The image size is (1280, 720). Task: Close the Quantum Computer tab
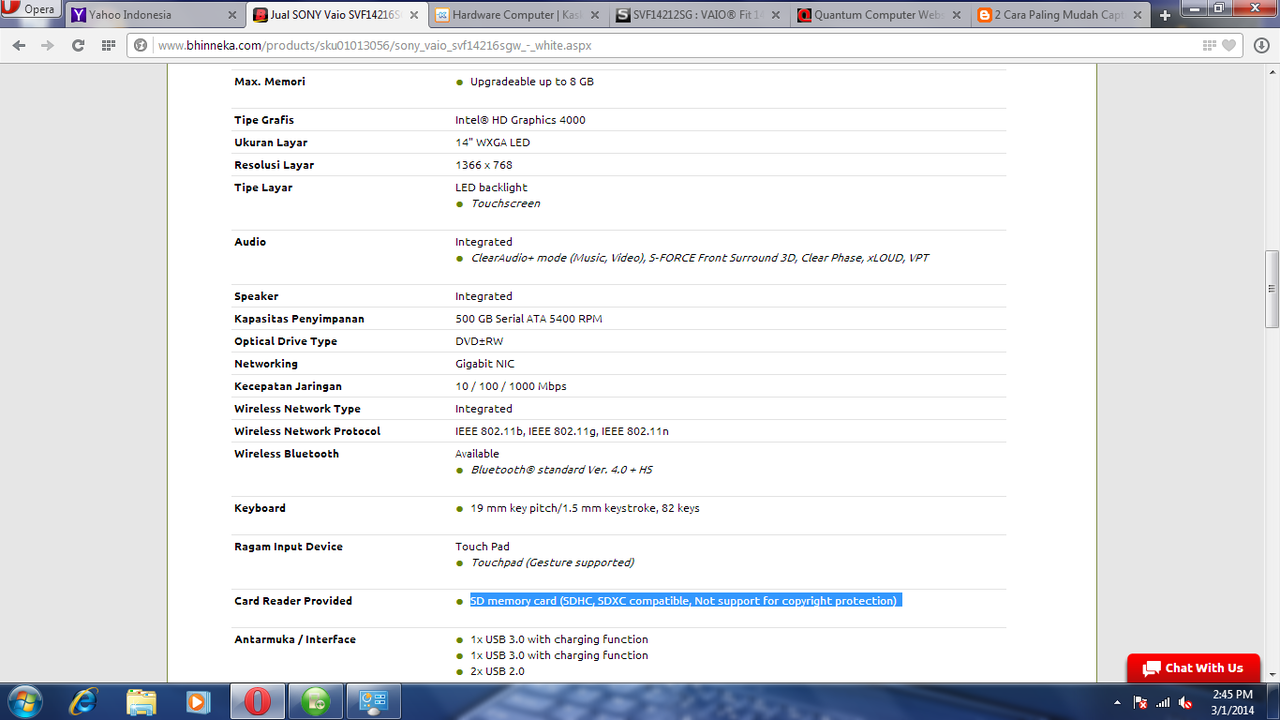click(958, 16)
